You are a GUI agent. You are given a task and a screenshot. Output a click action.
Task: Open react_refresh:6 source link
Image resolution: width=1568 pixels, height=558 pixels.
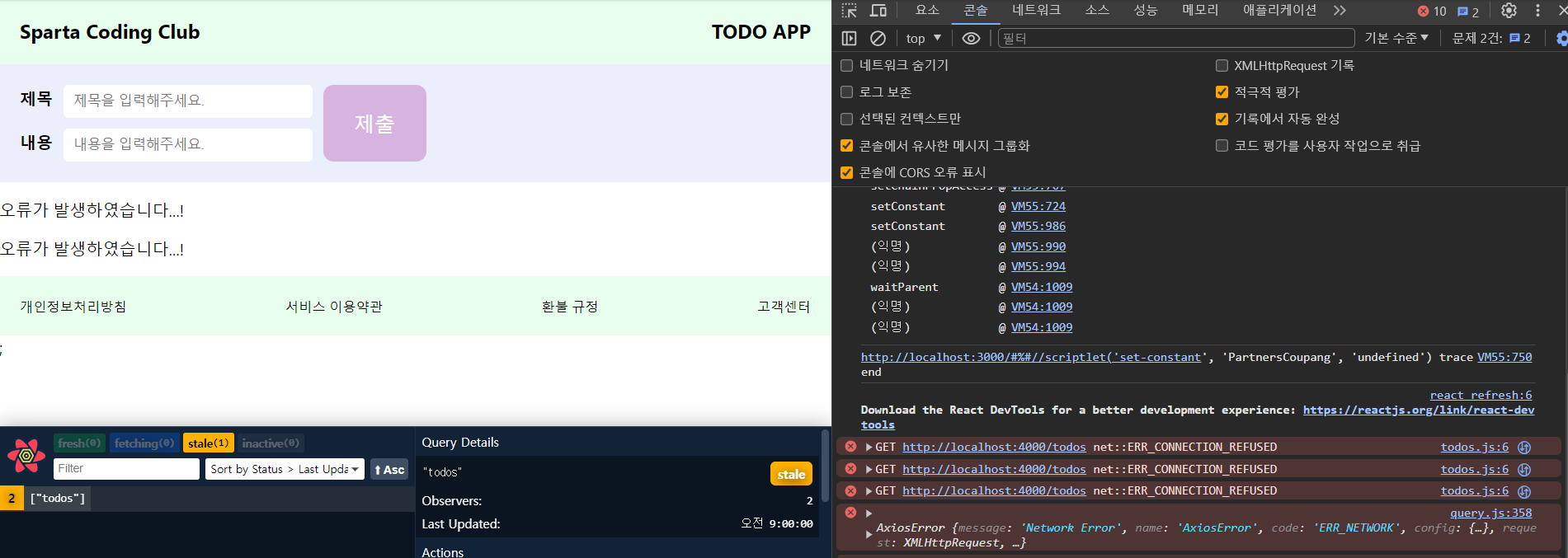point(1481,396)
